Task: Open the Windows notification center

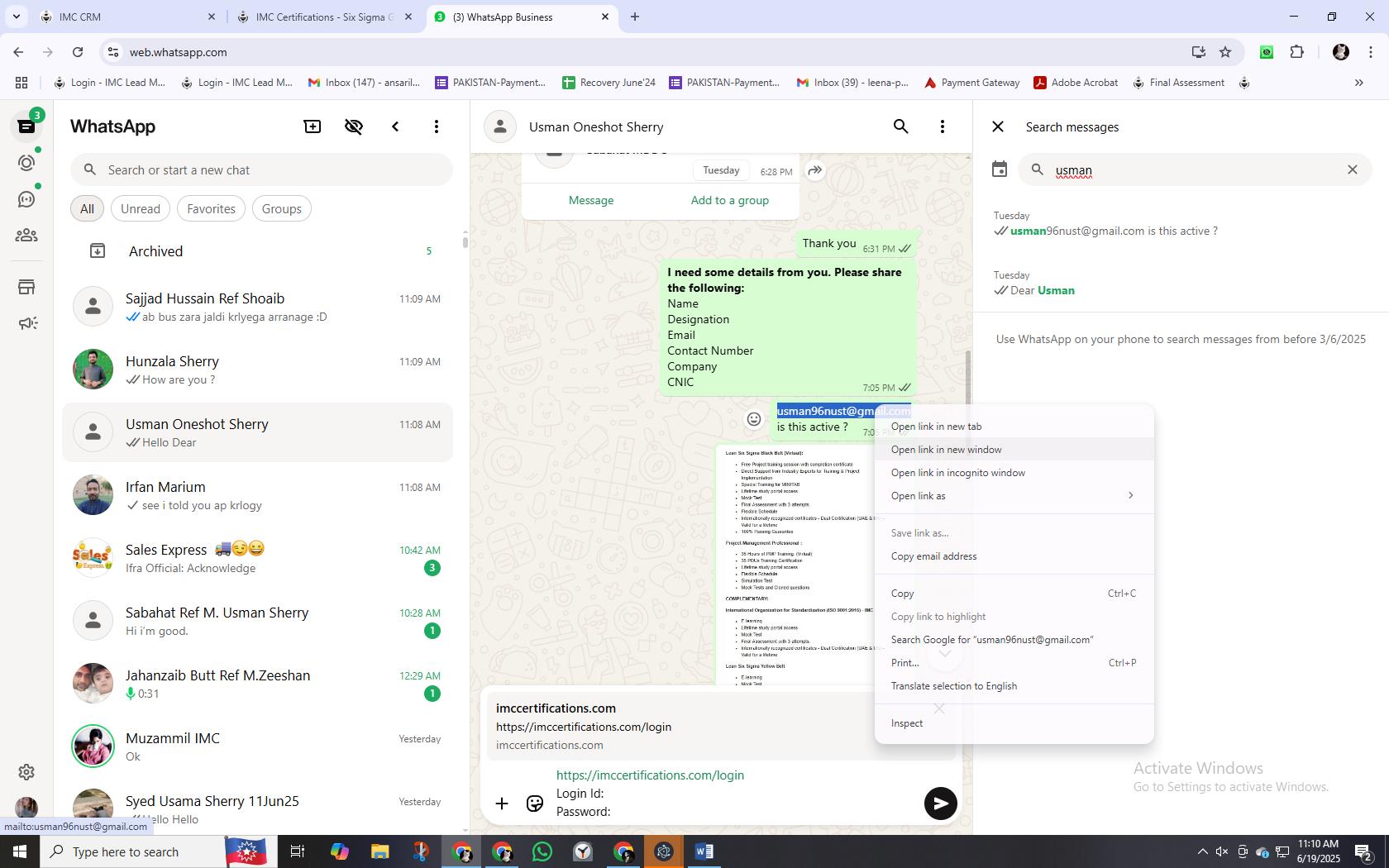Action: click(x=1363, y=851)
